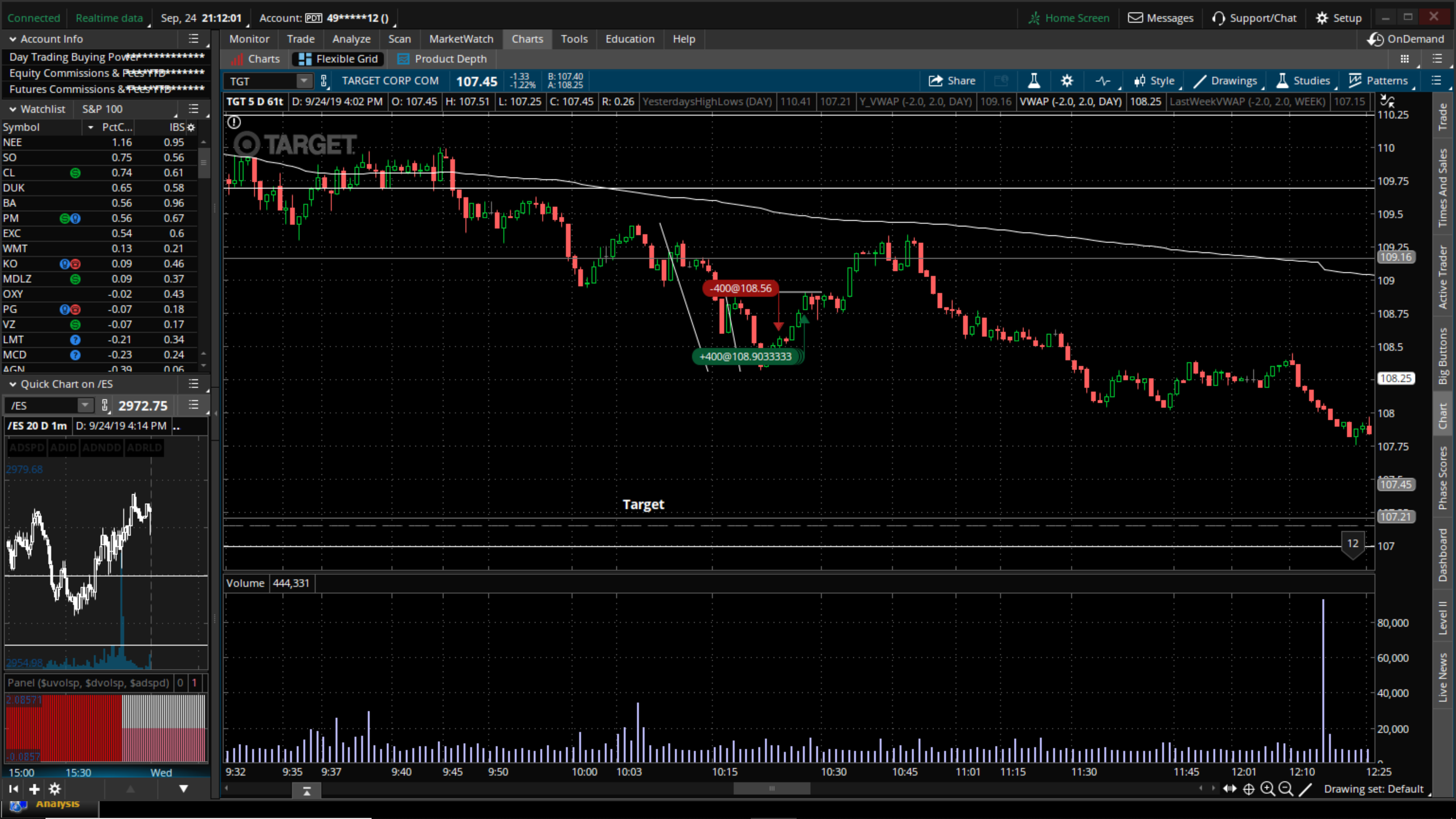Select the line drawing tool below chart

point(1304,789)
